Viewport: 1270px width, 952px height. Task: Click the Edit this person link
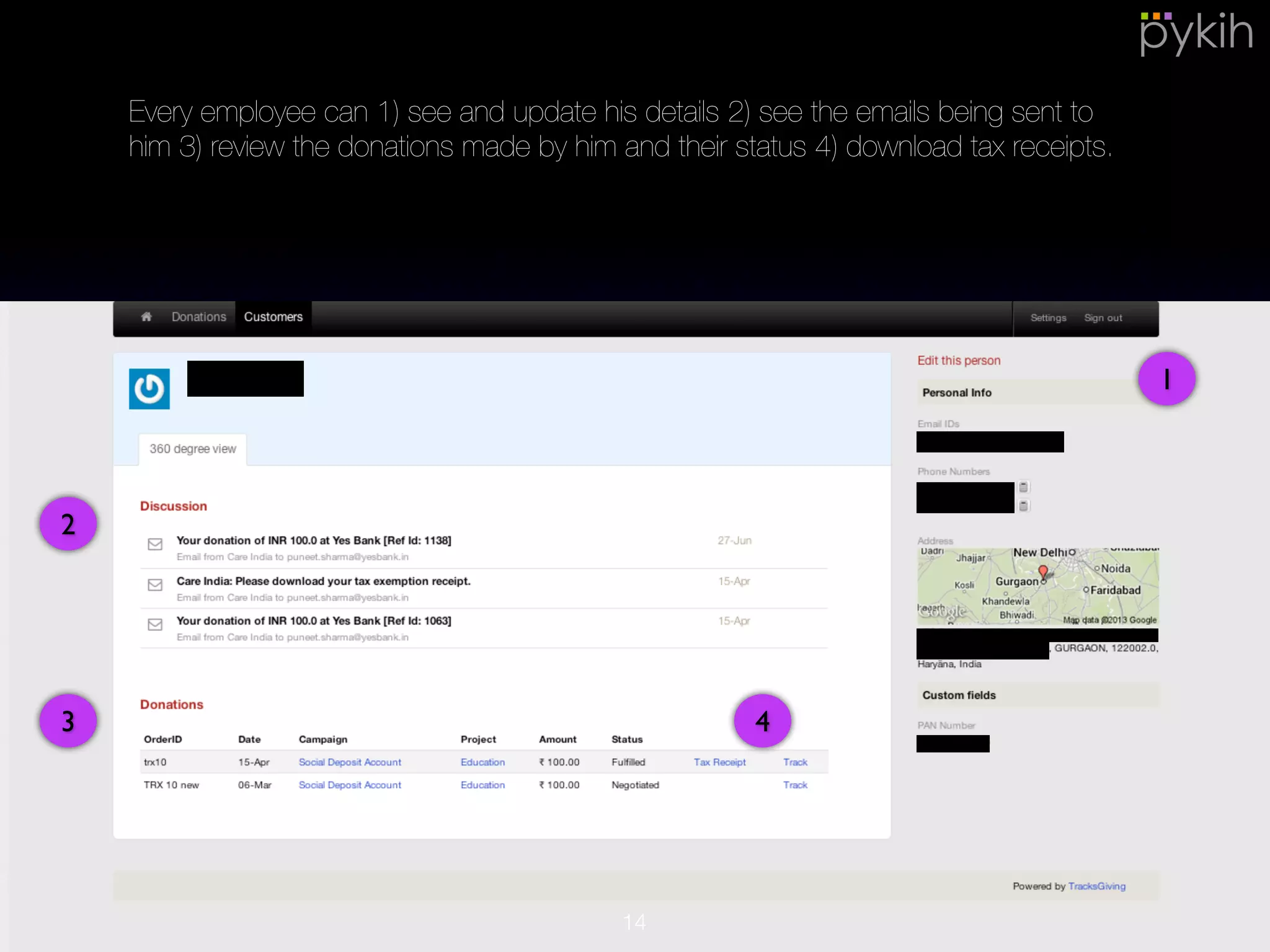pos(959,361)
